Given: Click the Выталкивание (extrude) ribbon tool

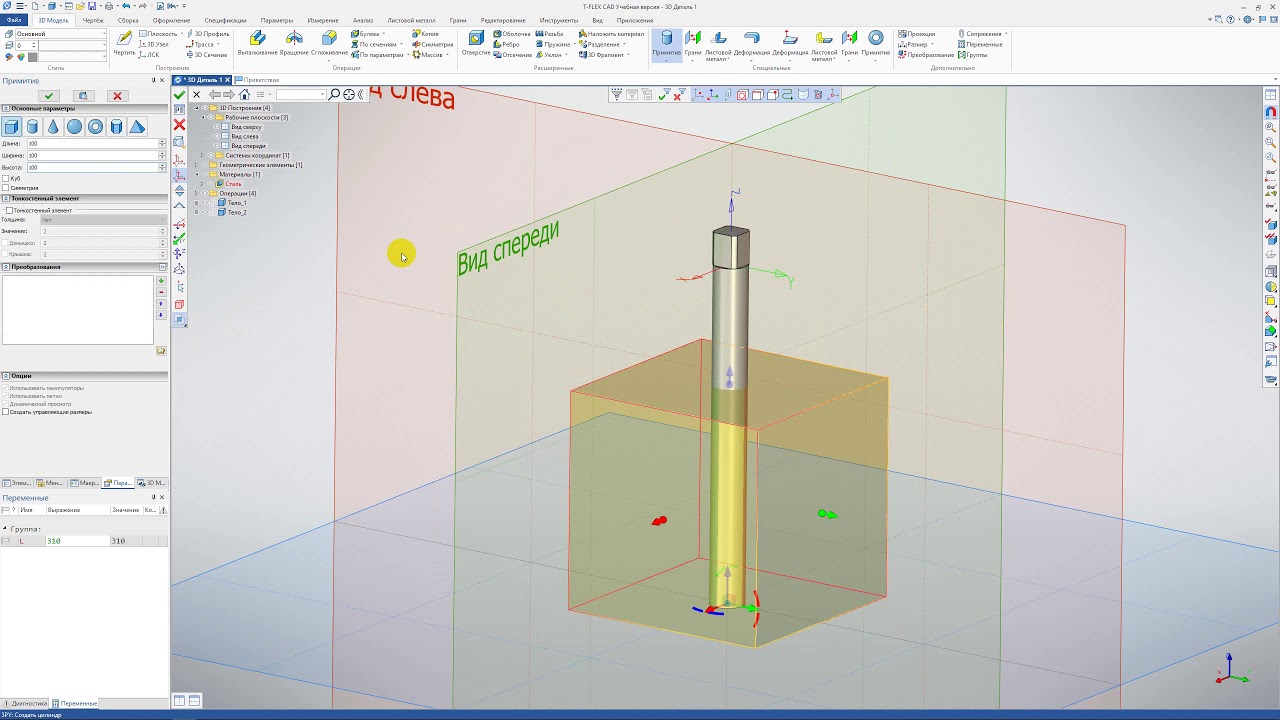Looking at the screenshot, I should point(258,43).
